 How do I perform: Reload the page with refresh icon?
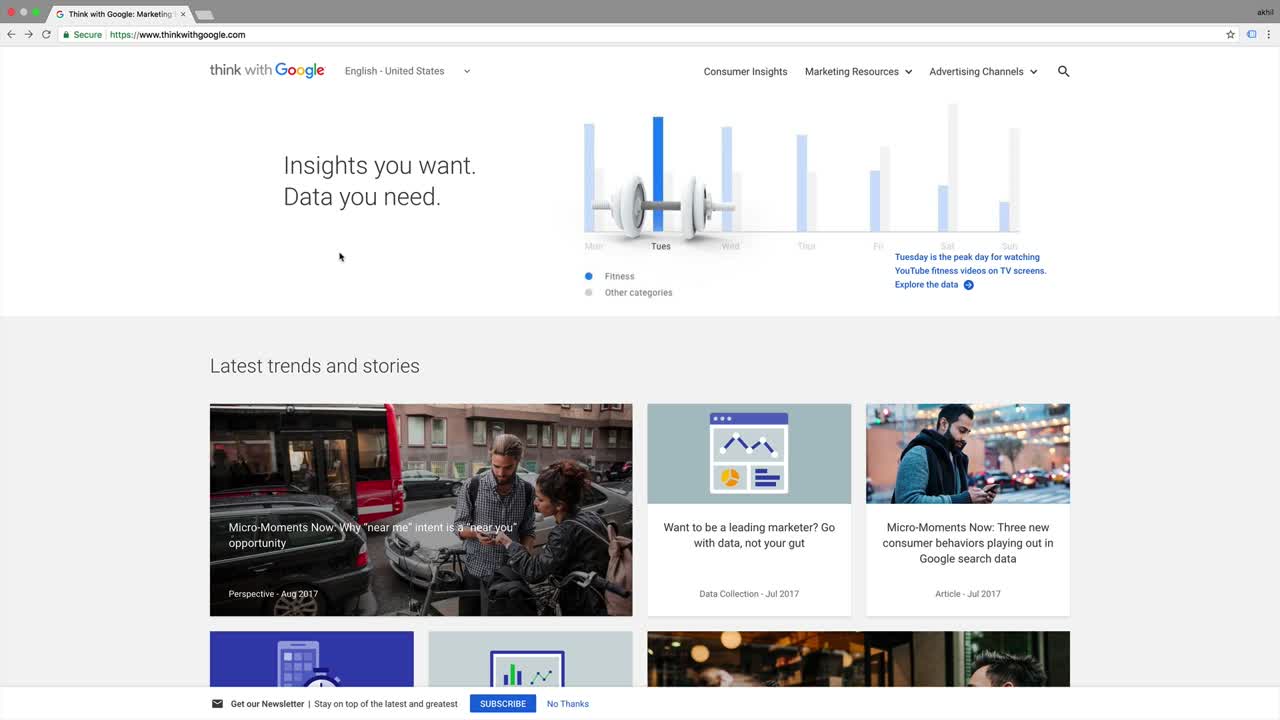pos(46,34)
